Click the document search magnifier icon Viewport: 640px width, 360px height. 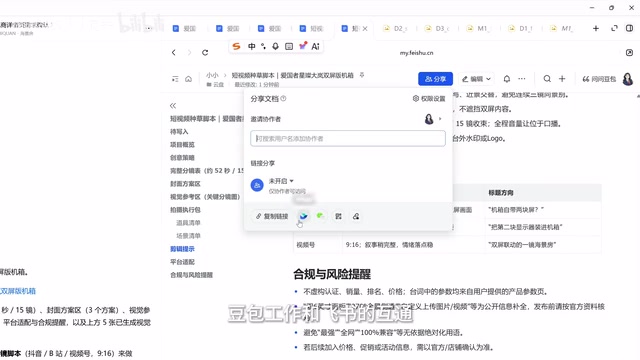[x=547, y=79]
